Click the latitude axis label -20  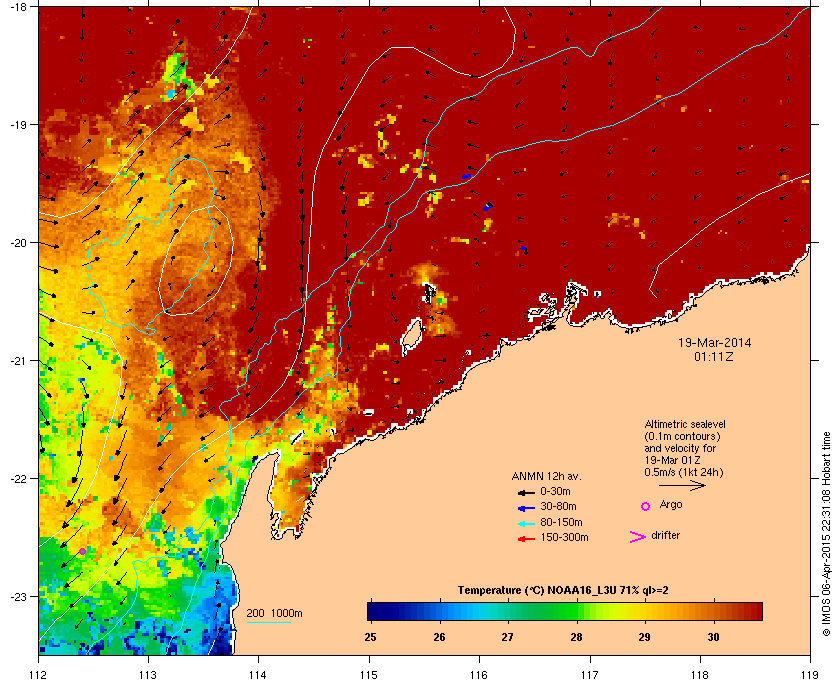pos(18,243)
